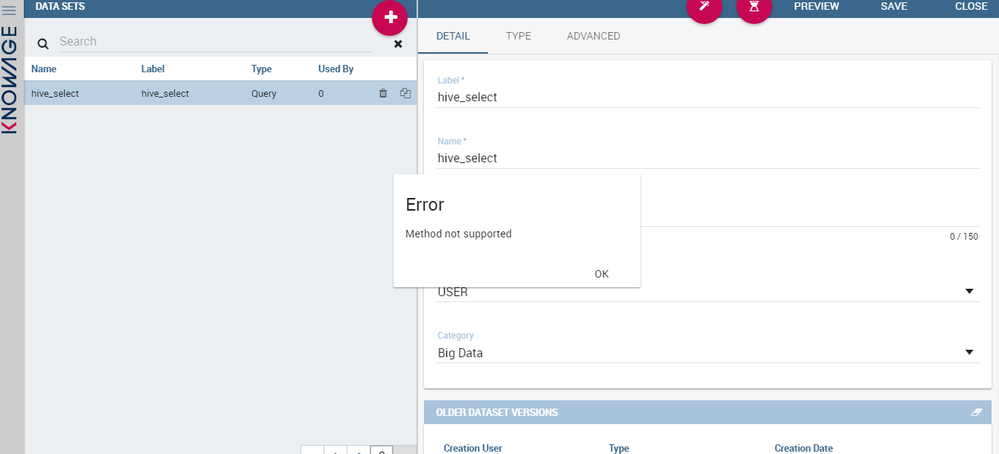Open the Advanced tab

(593, 36)
